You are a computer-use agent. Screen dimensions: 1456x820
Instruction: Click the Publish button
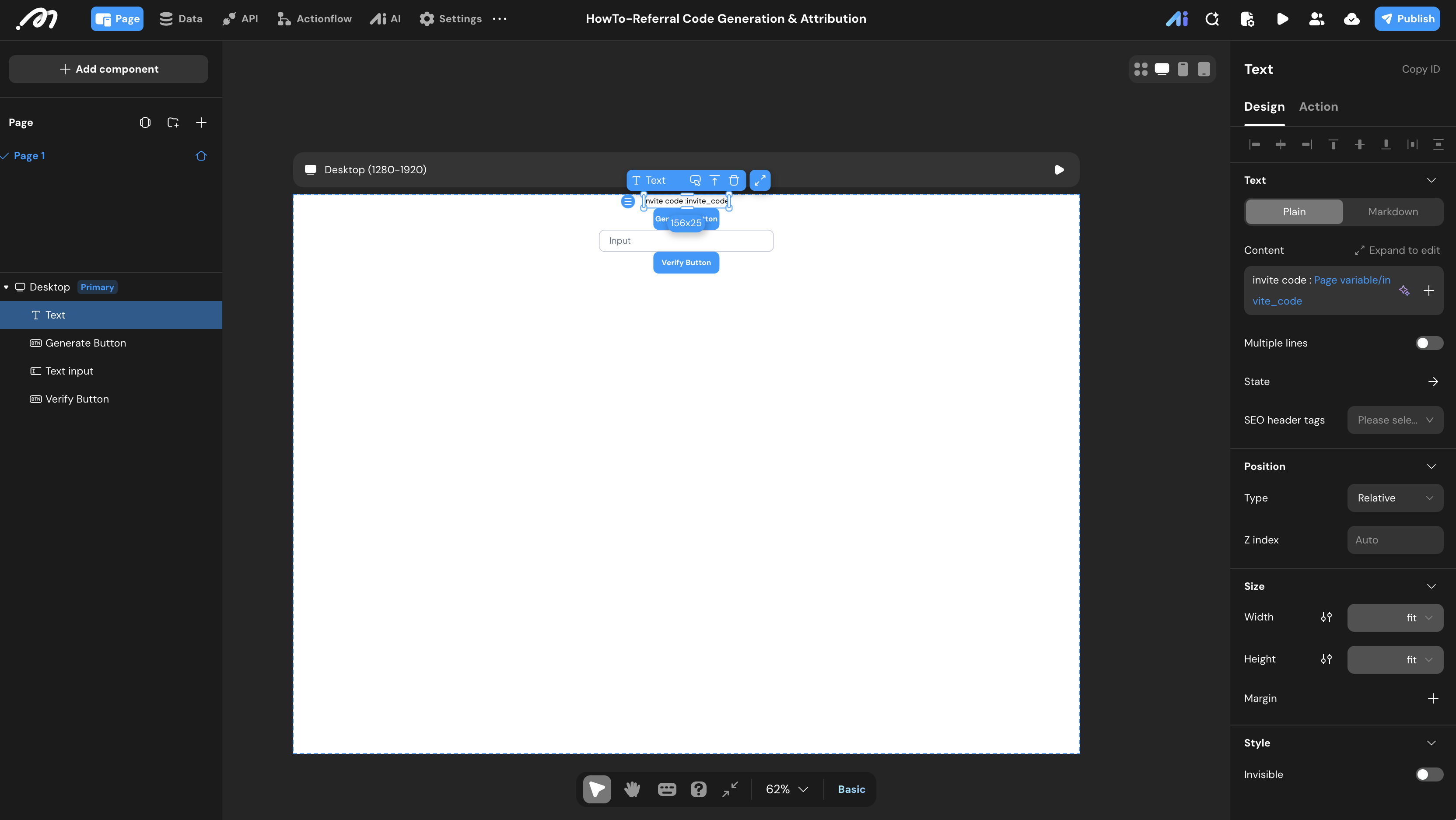[1407, 19]
